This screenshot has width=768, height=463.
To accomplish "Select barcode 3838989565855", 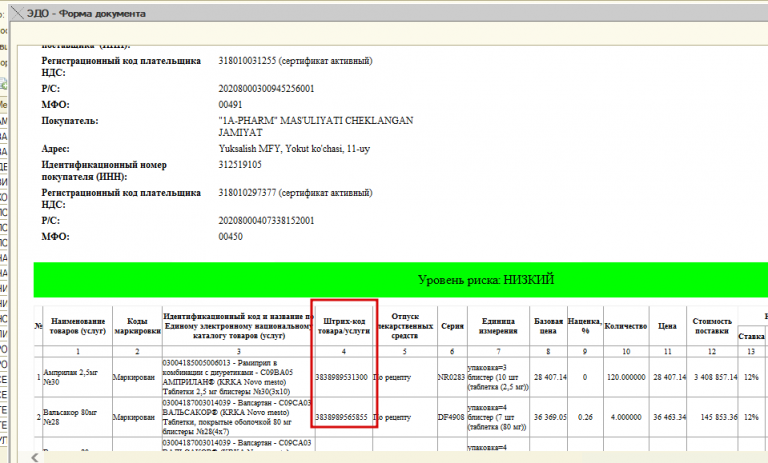I will click(341, 417).
